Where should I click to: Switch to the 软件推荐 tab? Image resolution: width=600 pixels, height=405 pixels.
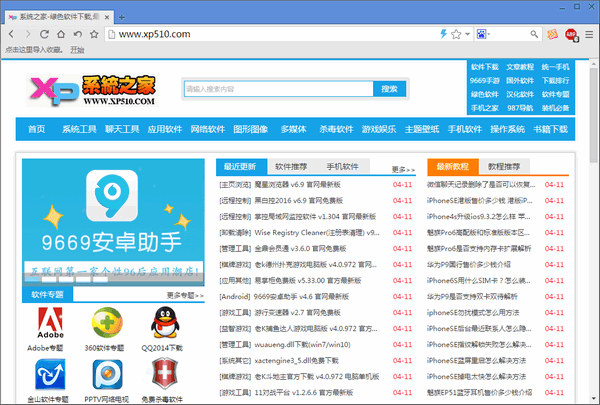point(291,167)
